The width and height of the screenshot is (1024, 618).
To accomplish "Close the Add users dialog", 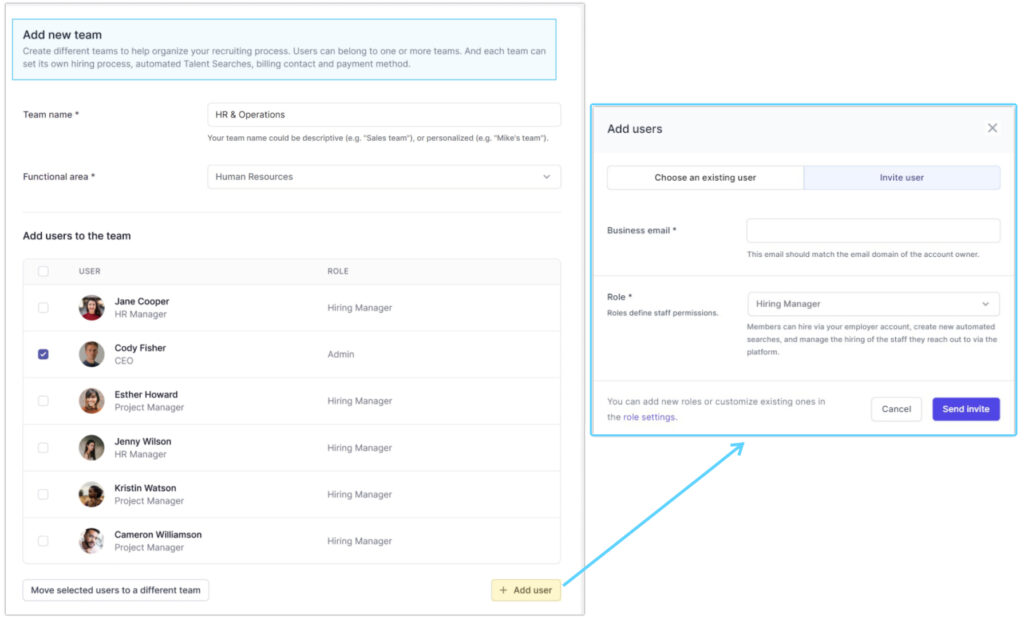I will 992,128.
